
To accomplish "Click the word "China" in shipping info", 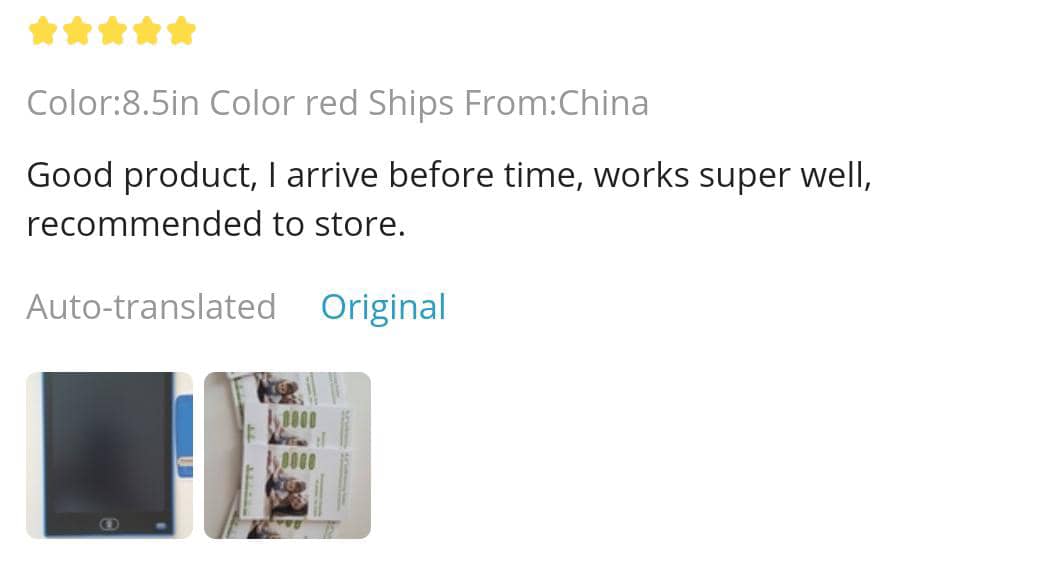I will (603, 103).
